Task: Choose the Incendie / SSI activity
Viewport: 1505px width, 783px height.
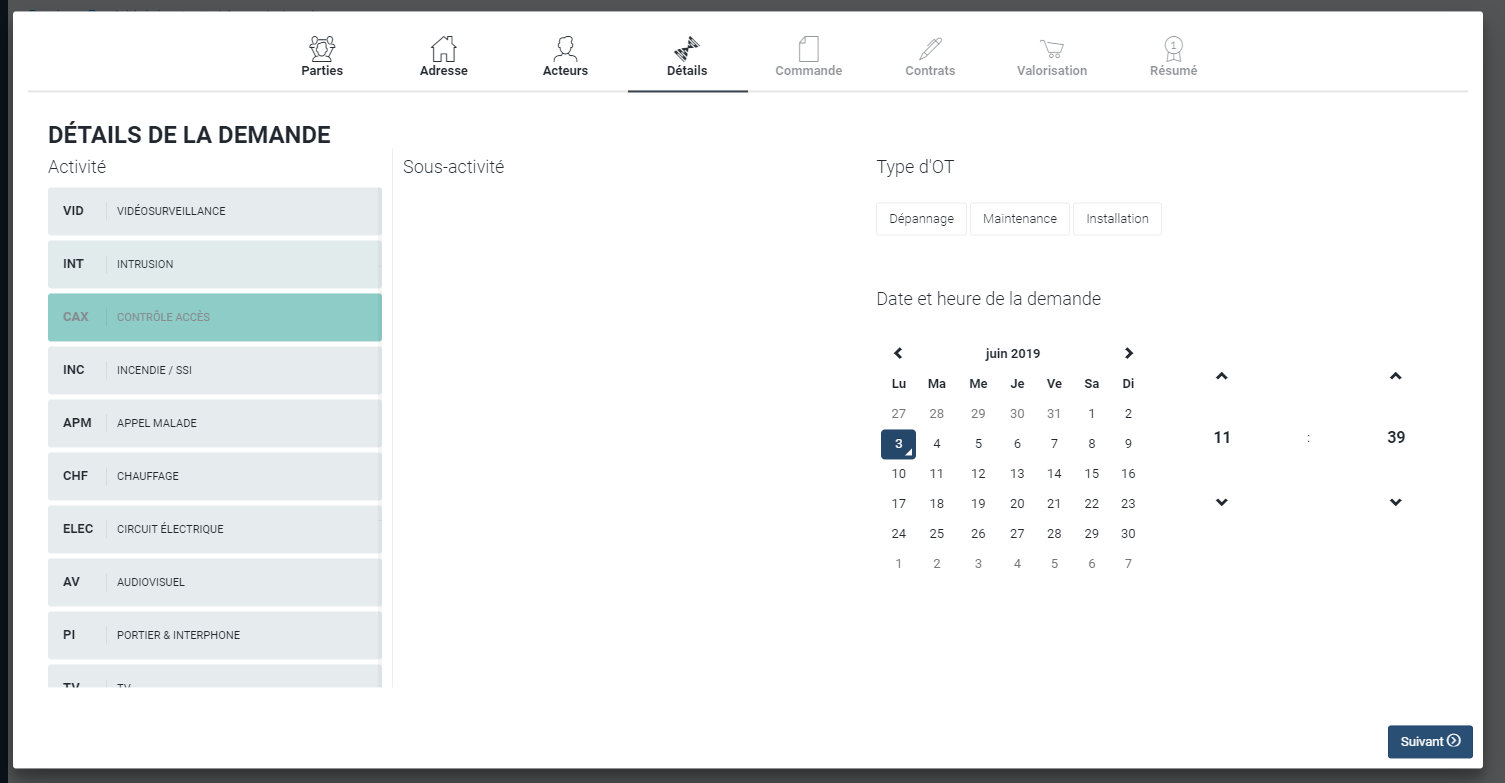Action: tap(214, 370)
